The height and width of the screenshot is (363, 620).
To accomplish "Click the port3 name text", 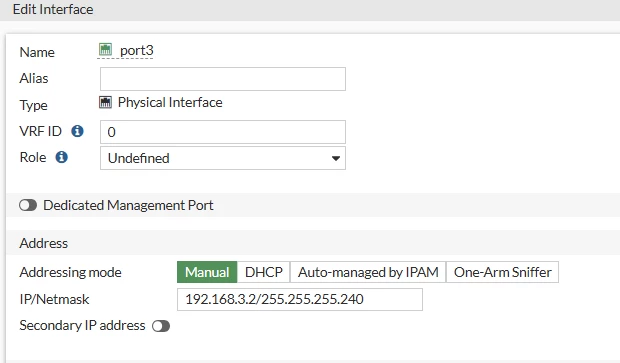I will [x=136, y=50].
